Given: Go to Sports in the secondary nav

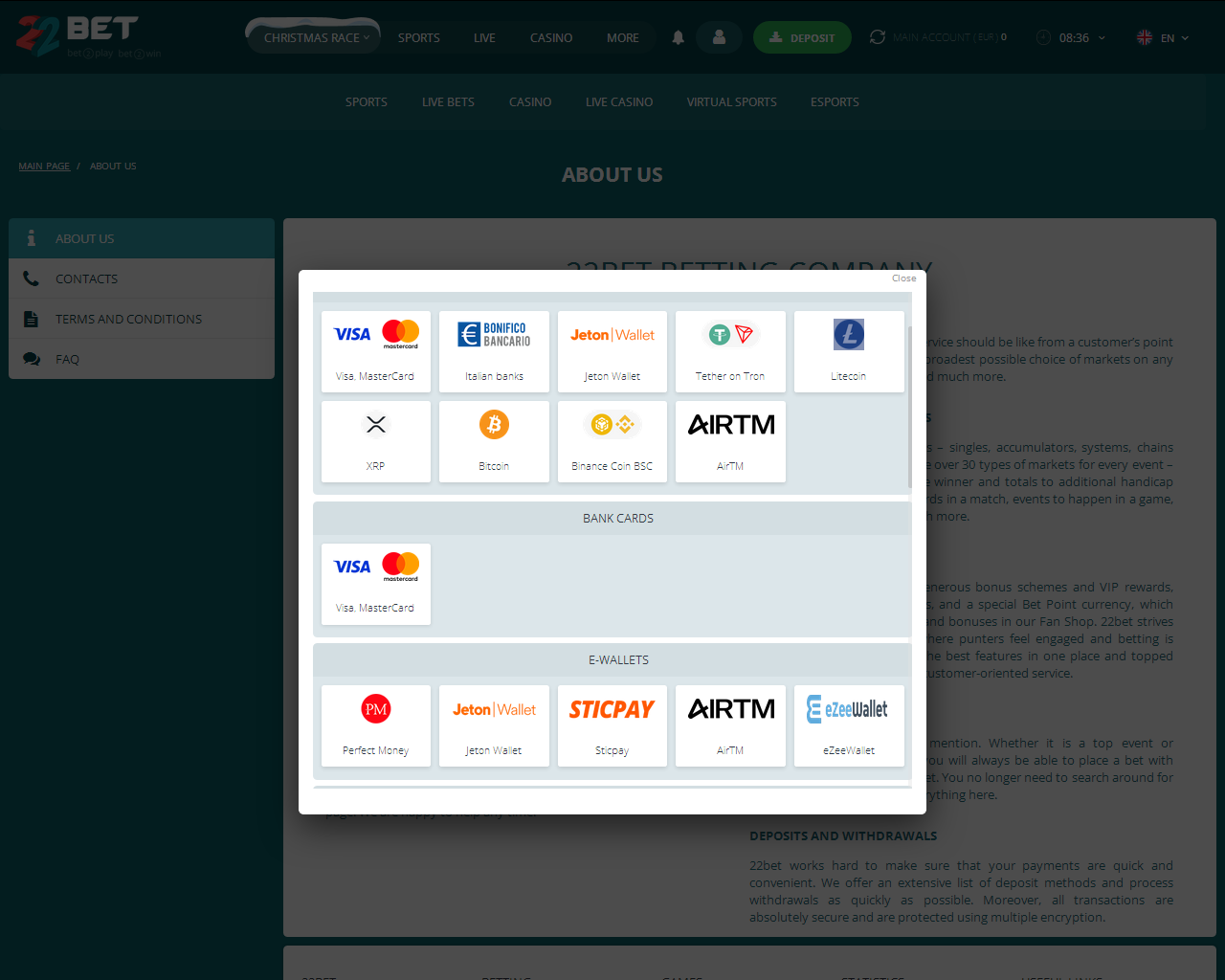Looking at the screenshot, I should coord(367,101).
